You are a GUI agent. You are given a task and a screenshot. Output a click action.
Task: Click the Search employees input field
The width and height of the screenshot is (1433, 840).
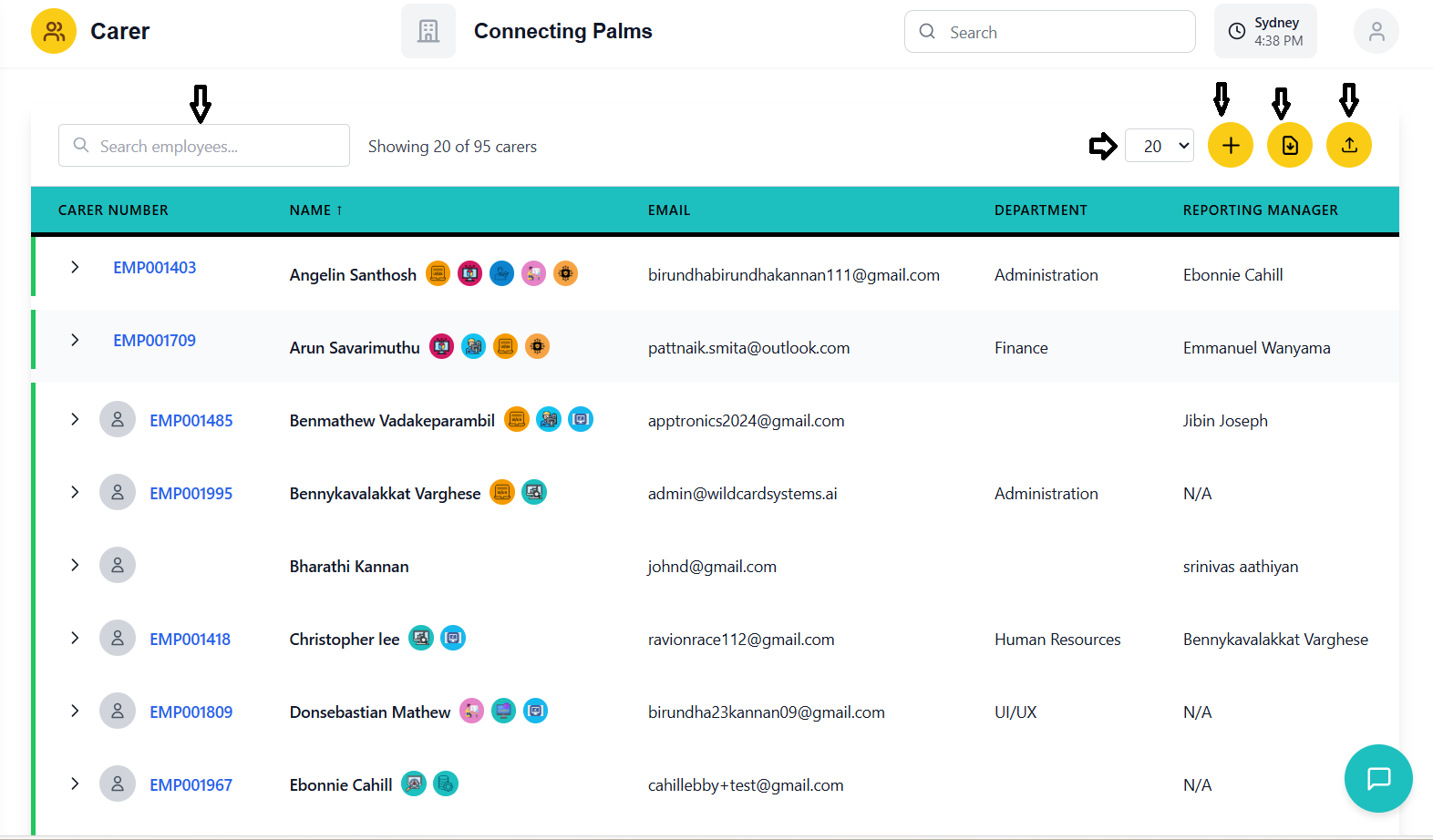(204, 146)
